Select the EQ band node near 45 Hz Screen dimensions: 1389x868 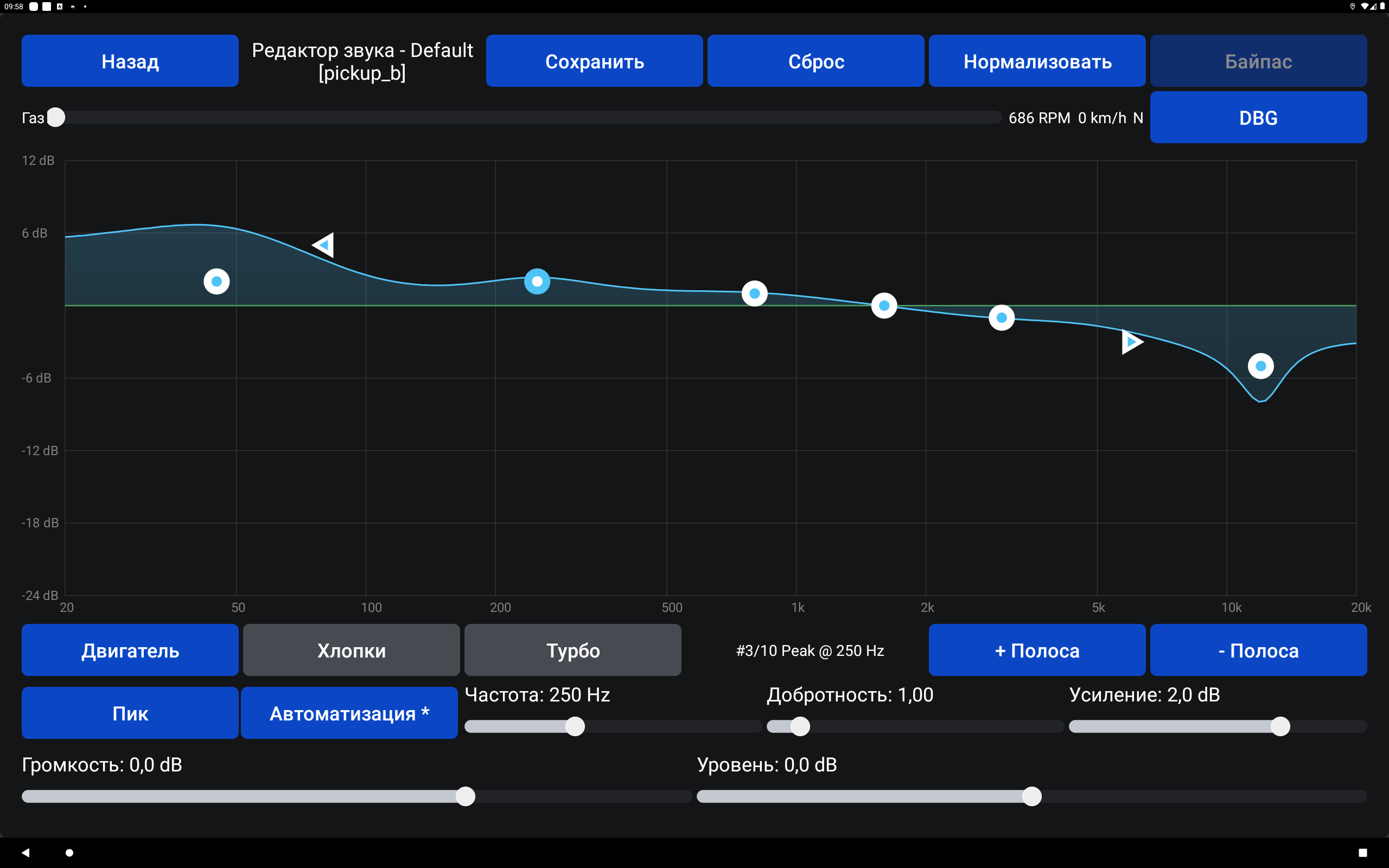(x=216, y=282)
